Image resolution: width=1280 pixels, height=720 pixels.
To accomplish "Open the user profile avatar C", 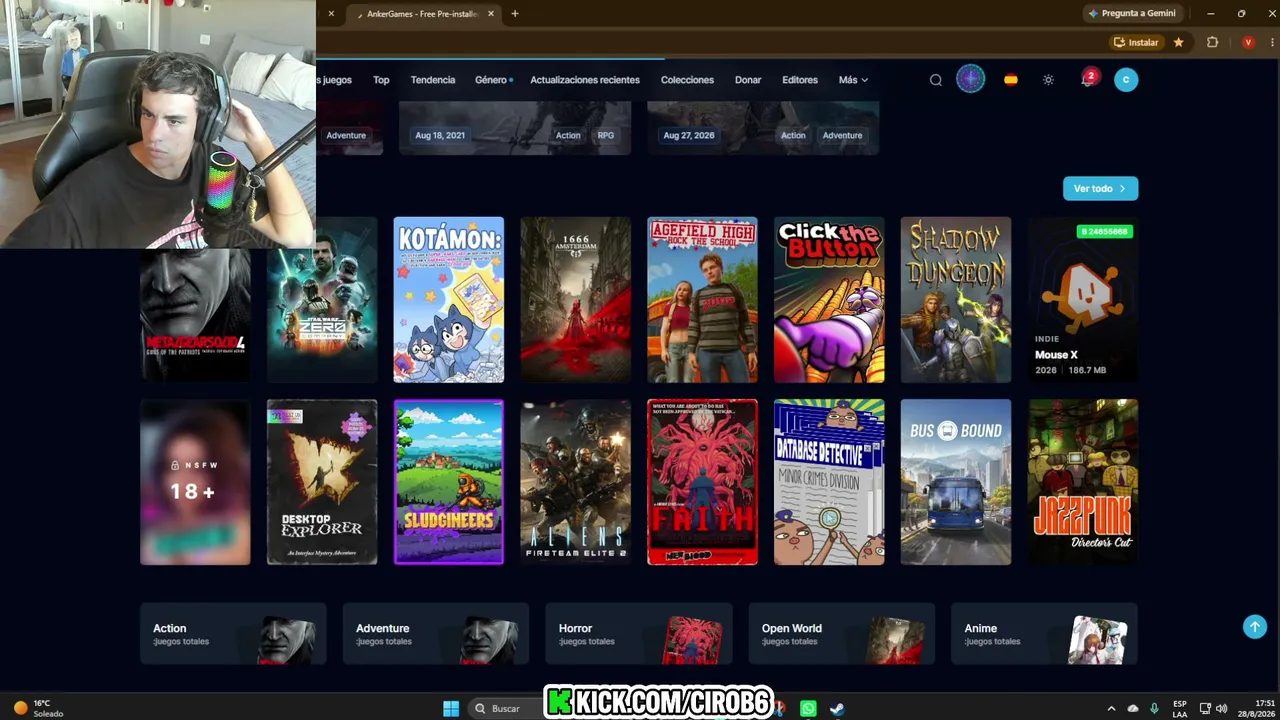I will point(1126,80).
